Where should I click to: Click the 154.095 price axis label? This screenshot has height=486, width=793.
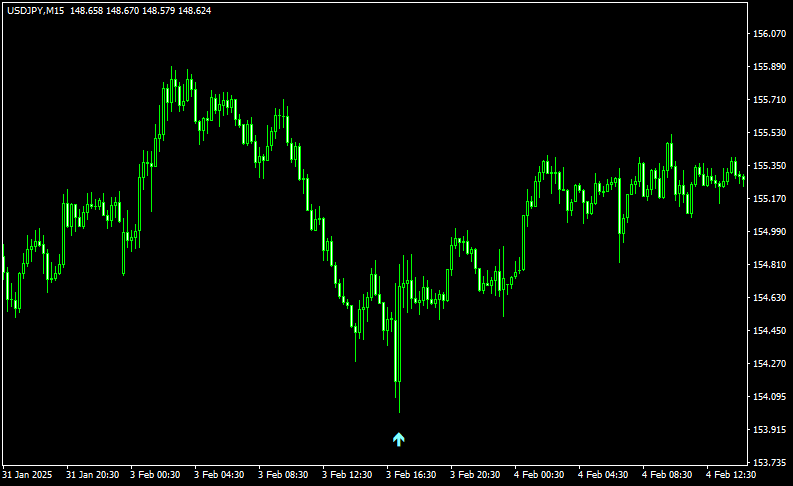coord(768,397)
